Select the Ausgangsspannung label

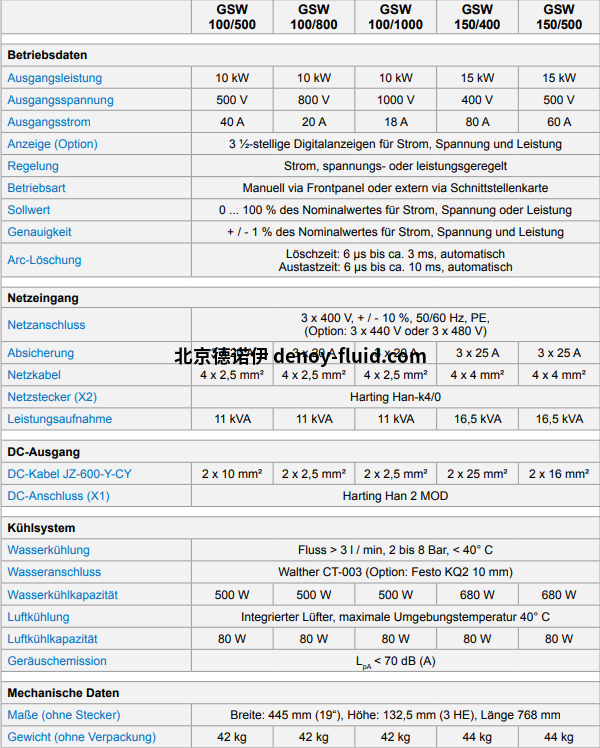[60, 100]
